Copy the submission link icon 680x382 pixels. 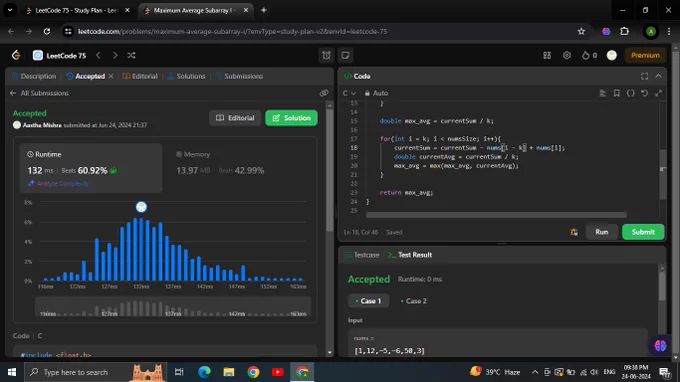tap(324, 93)
